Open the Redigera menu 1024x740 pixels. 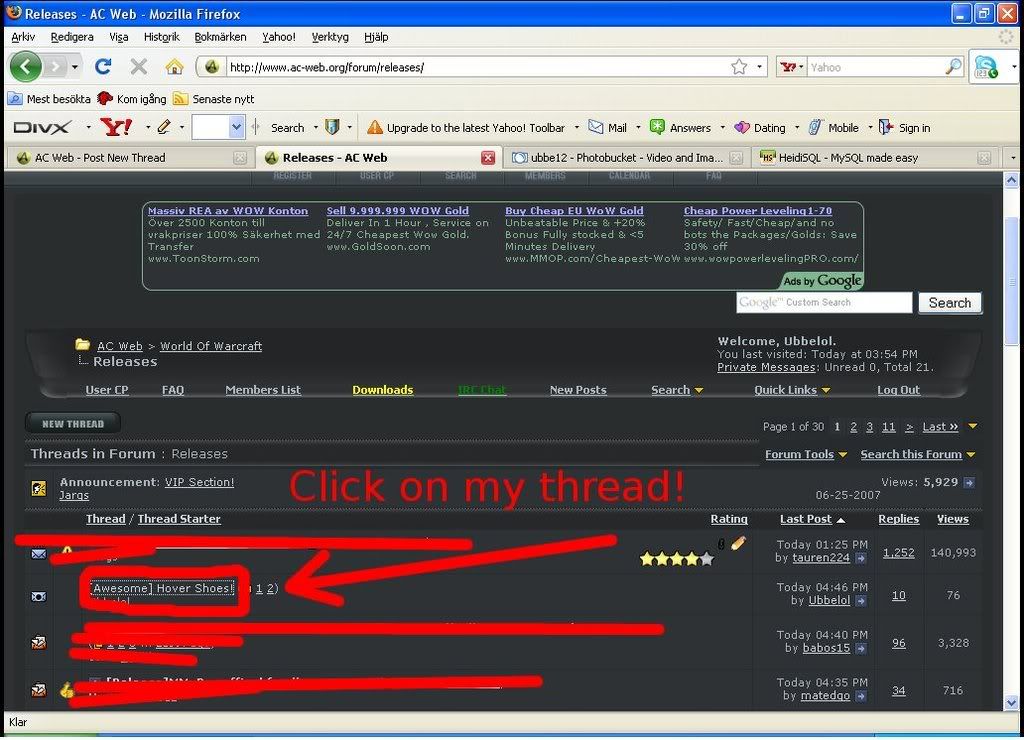coord(72,37)
